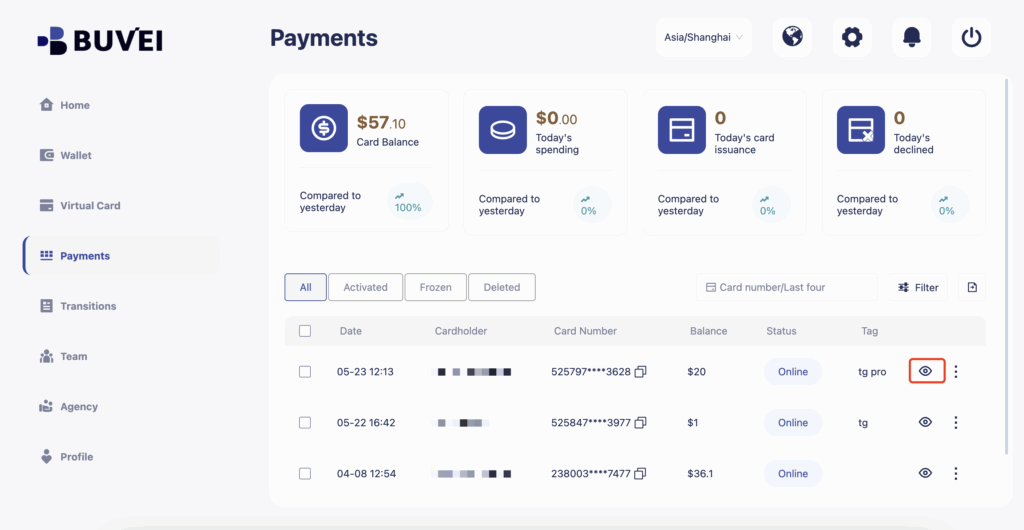Click the export file icon beside Filter

972,287
